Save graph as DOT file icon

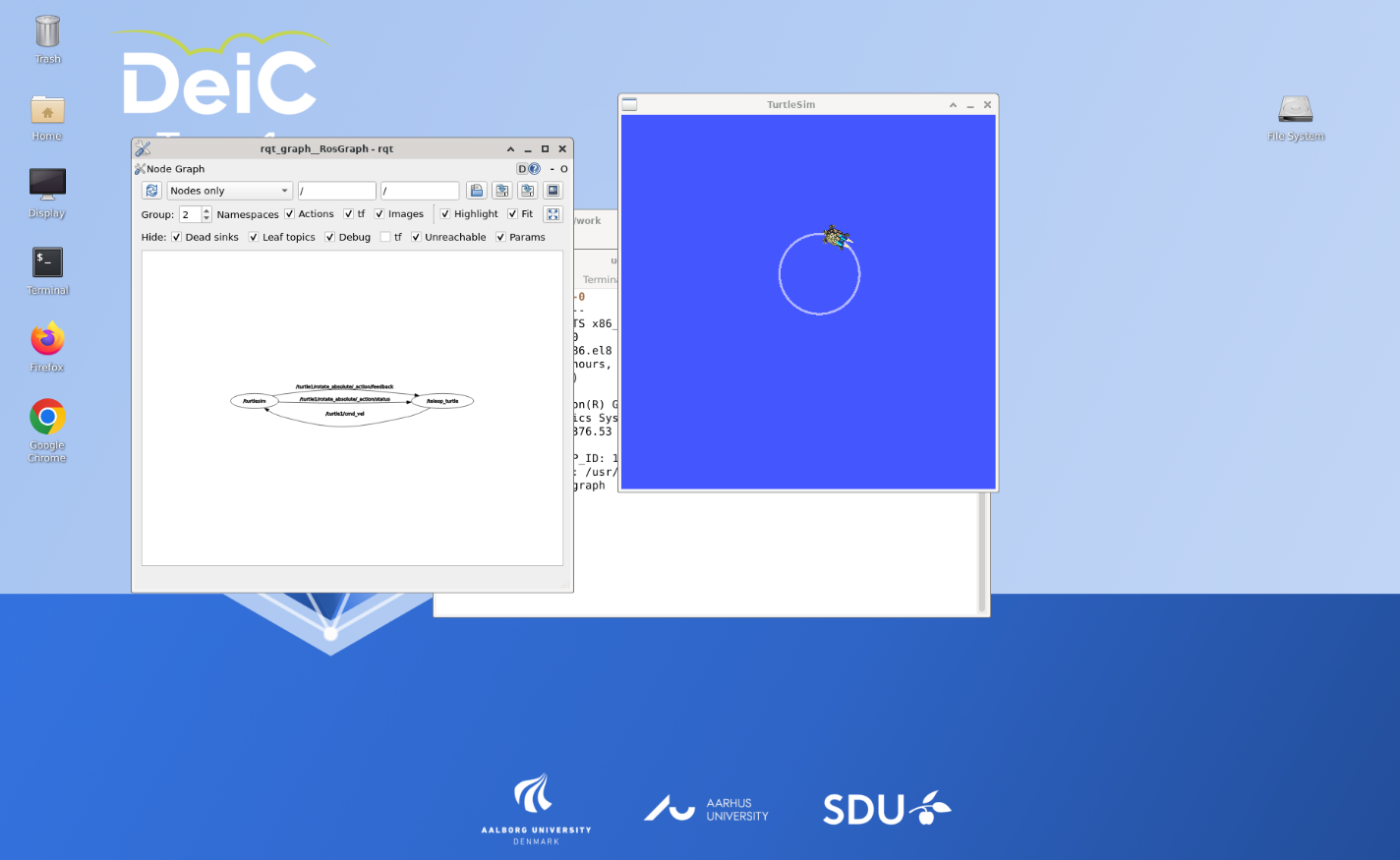click(502, 191)
